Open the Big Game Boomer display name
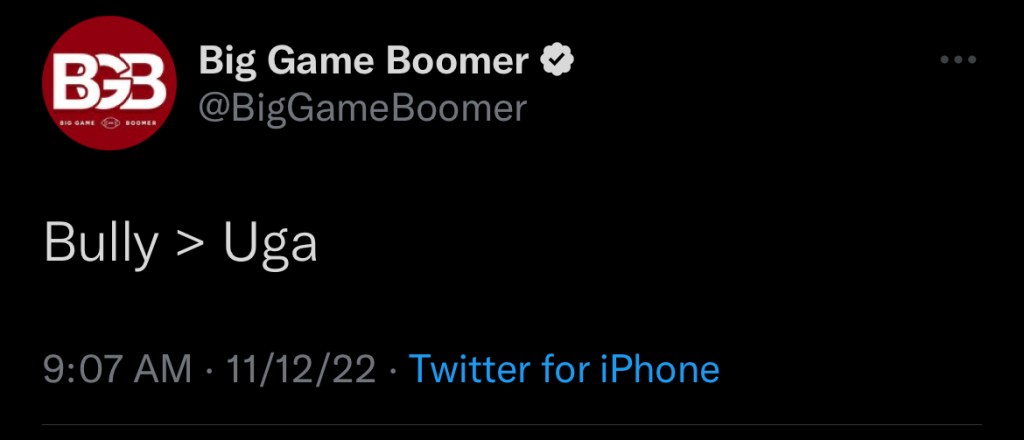 point(364,62)
